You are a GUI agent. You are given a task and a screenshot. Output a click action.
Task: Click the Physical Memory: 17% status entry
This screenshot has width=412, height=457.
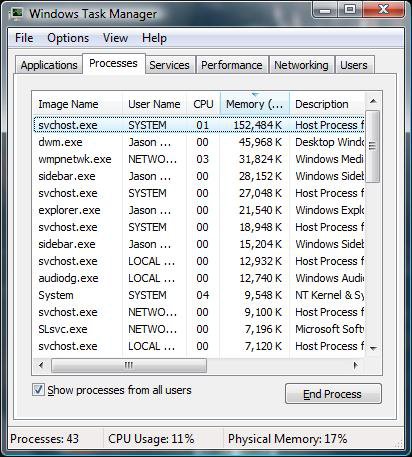pos(287,438)
